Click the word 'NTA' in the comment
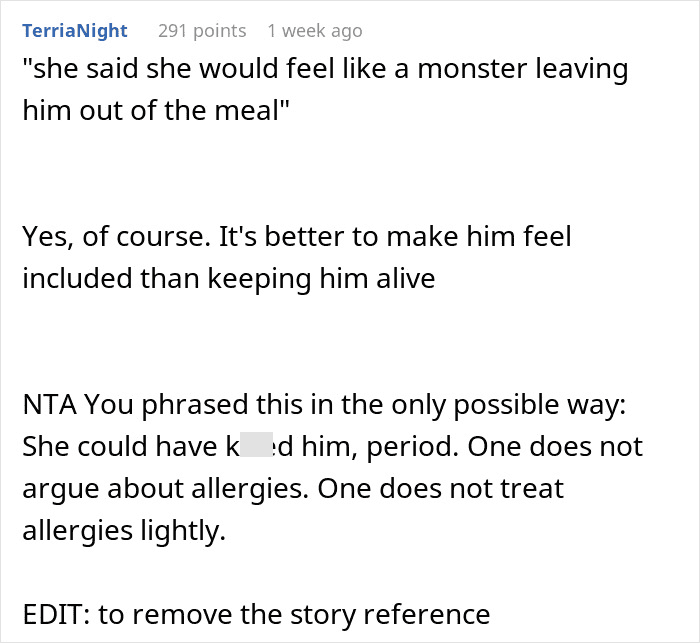 (x=49, y=405)
